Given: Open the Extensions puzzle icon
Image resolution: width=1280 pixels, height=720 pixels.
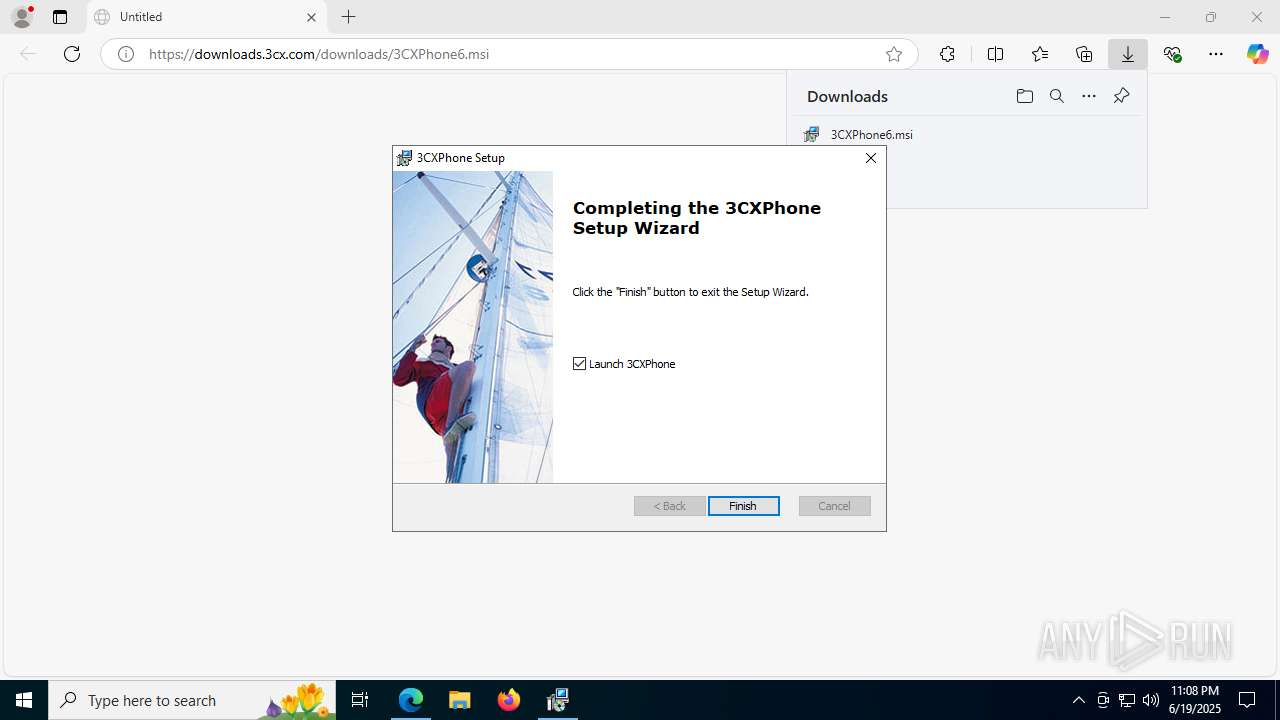Looking at the screenshot, I should click(947, 54).
